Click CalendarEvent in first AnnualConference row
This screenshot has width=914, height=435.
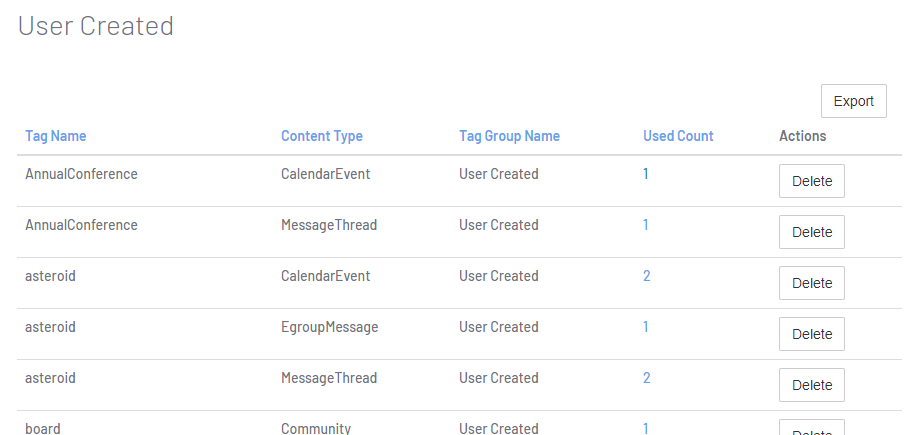click(325, 174)
